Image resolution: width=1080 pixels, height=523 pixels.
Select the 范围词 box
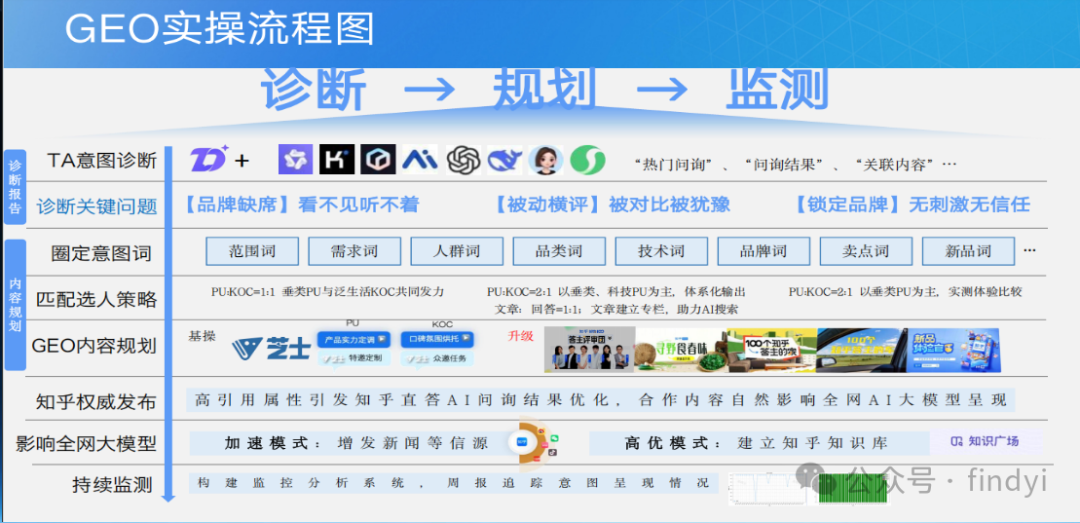(252, 252)
